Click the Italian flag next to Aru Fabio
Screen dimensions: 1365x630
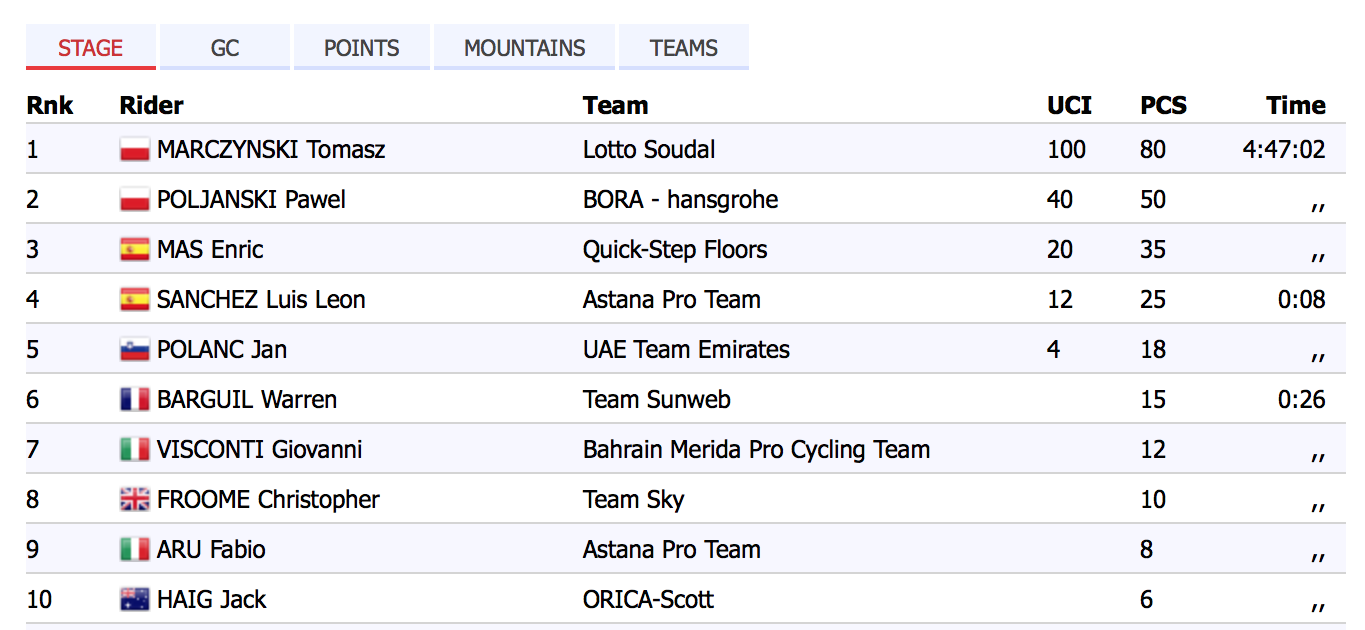[134, 550]
